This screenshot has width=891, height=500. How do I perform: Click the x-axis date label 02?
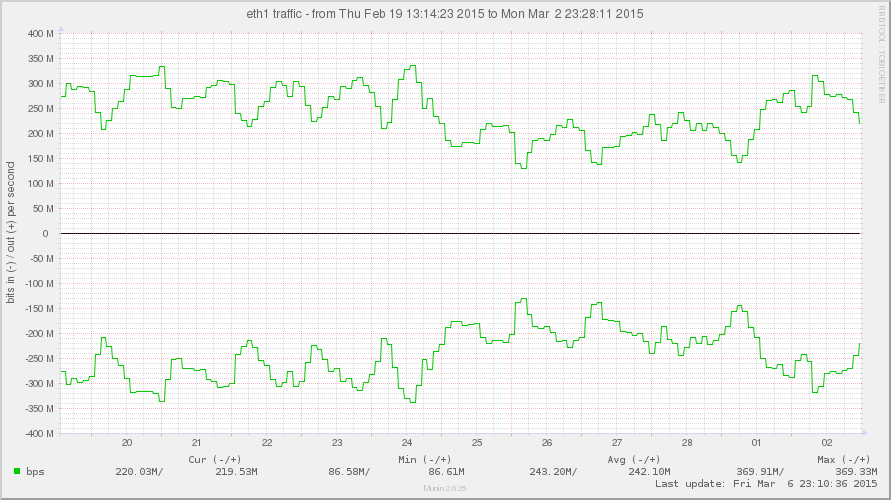tap(827, 443)
